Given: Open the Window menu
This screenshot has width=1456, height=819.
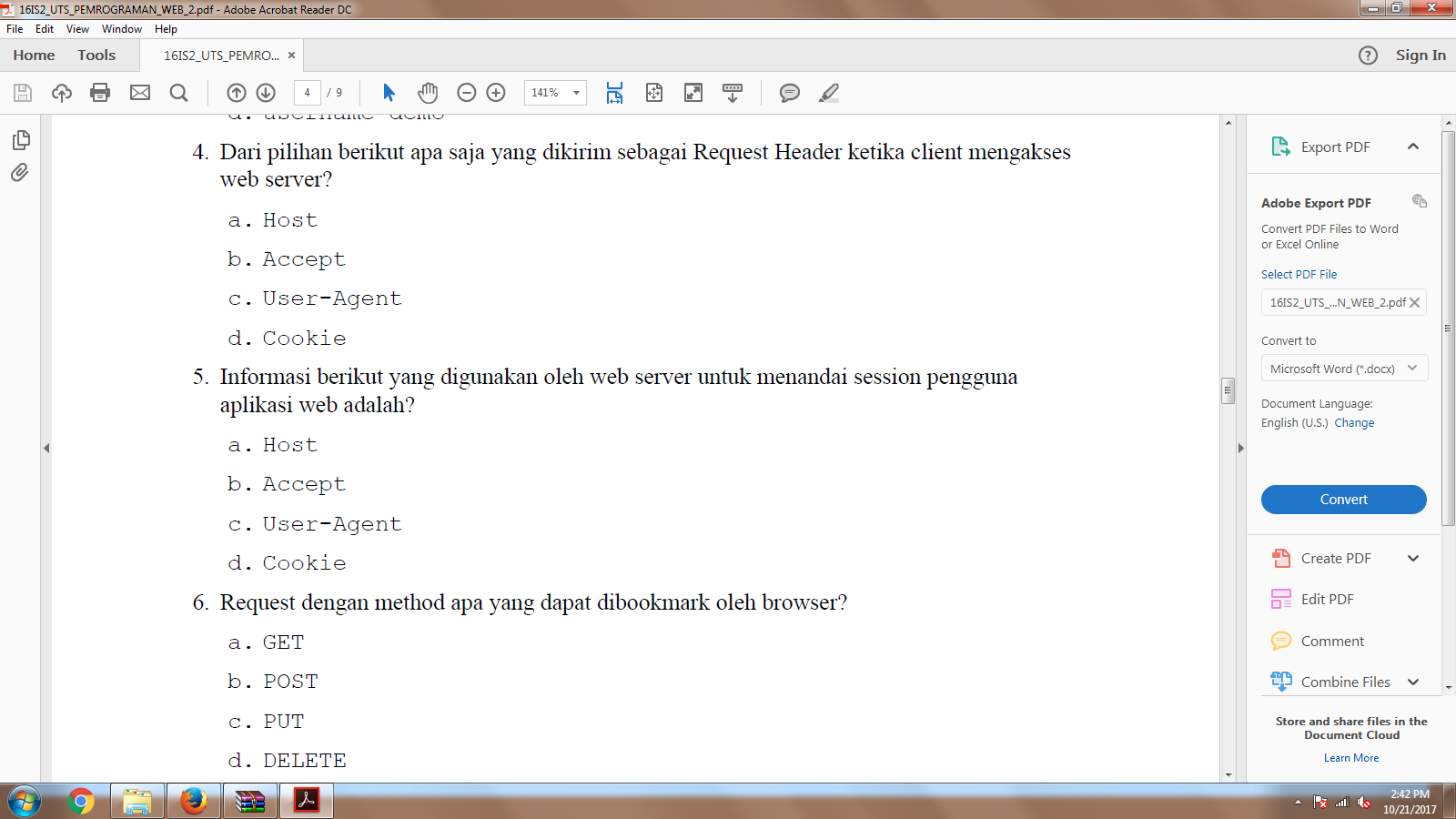Looking at the screenshot, I should 122,29.
